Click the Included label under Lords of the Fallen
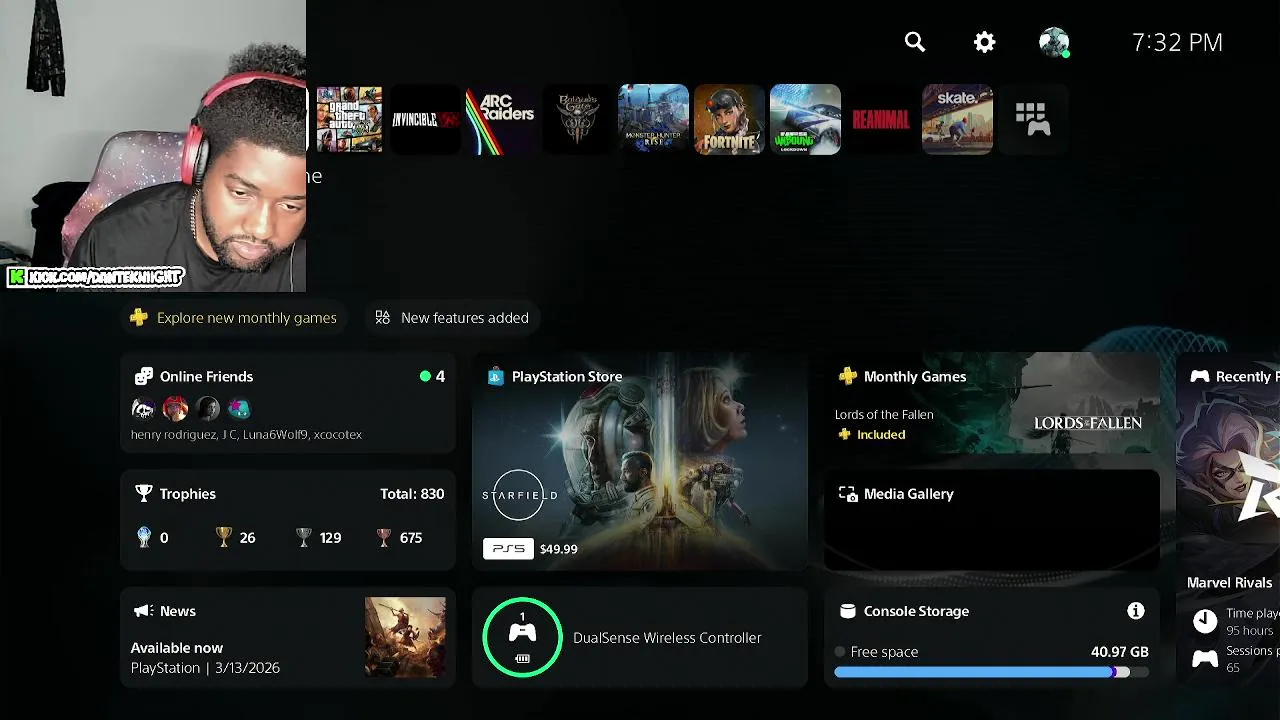The width and height of the screenshot is (1280, 720). (881, 435)
